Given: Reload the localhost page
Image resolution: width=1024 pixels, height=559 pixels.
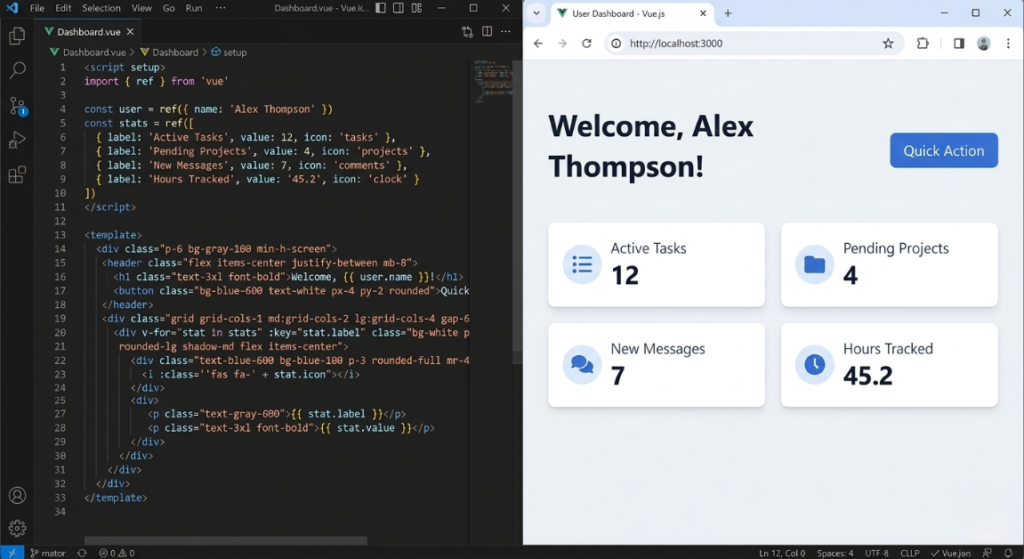Looking at the screenshot, I should (x=586, y=43).
